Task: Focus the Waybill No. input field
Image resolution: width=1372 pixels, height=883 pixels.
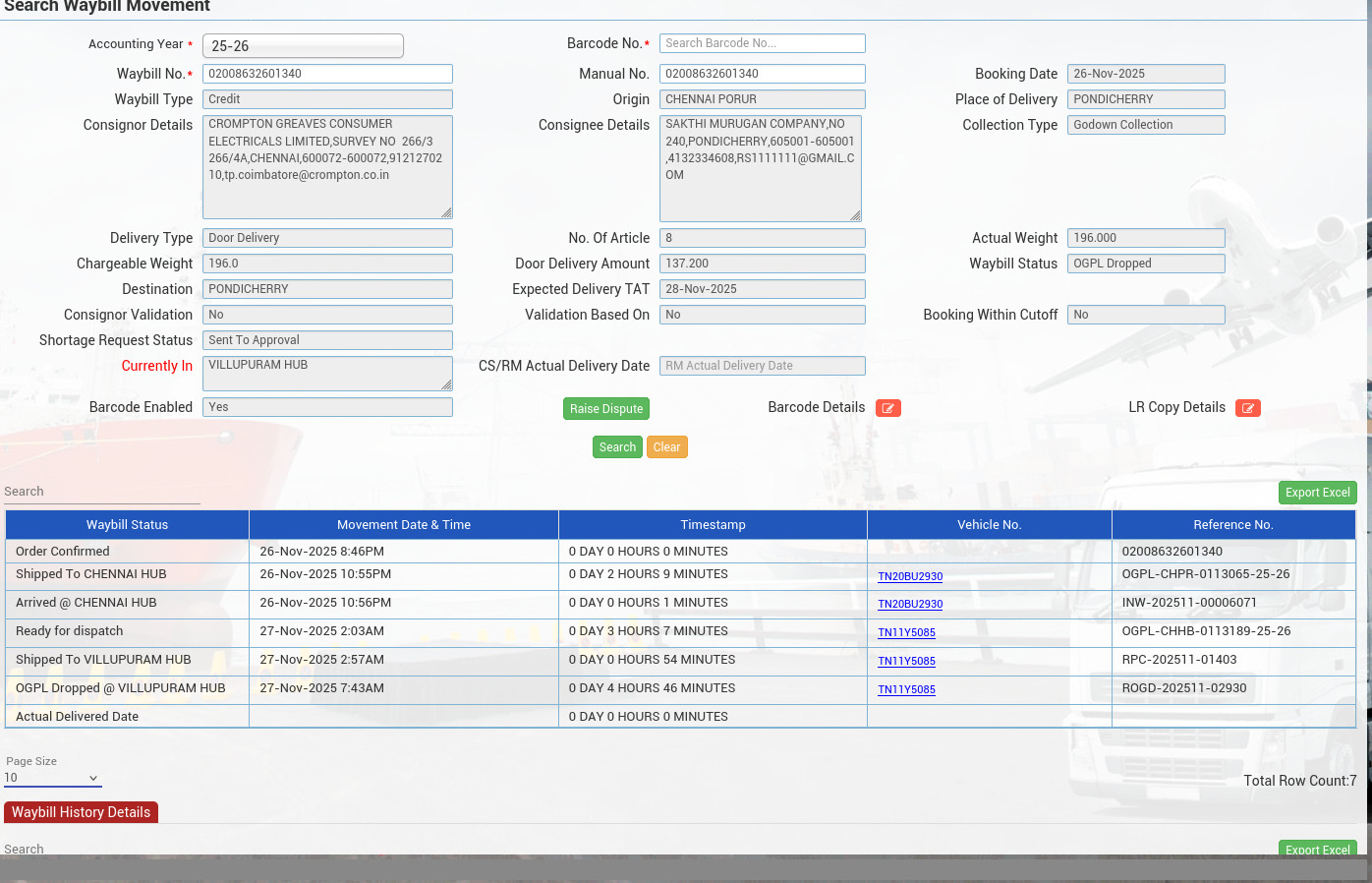Action: coord(327,74)
